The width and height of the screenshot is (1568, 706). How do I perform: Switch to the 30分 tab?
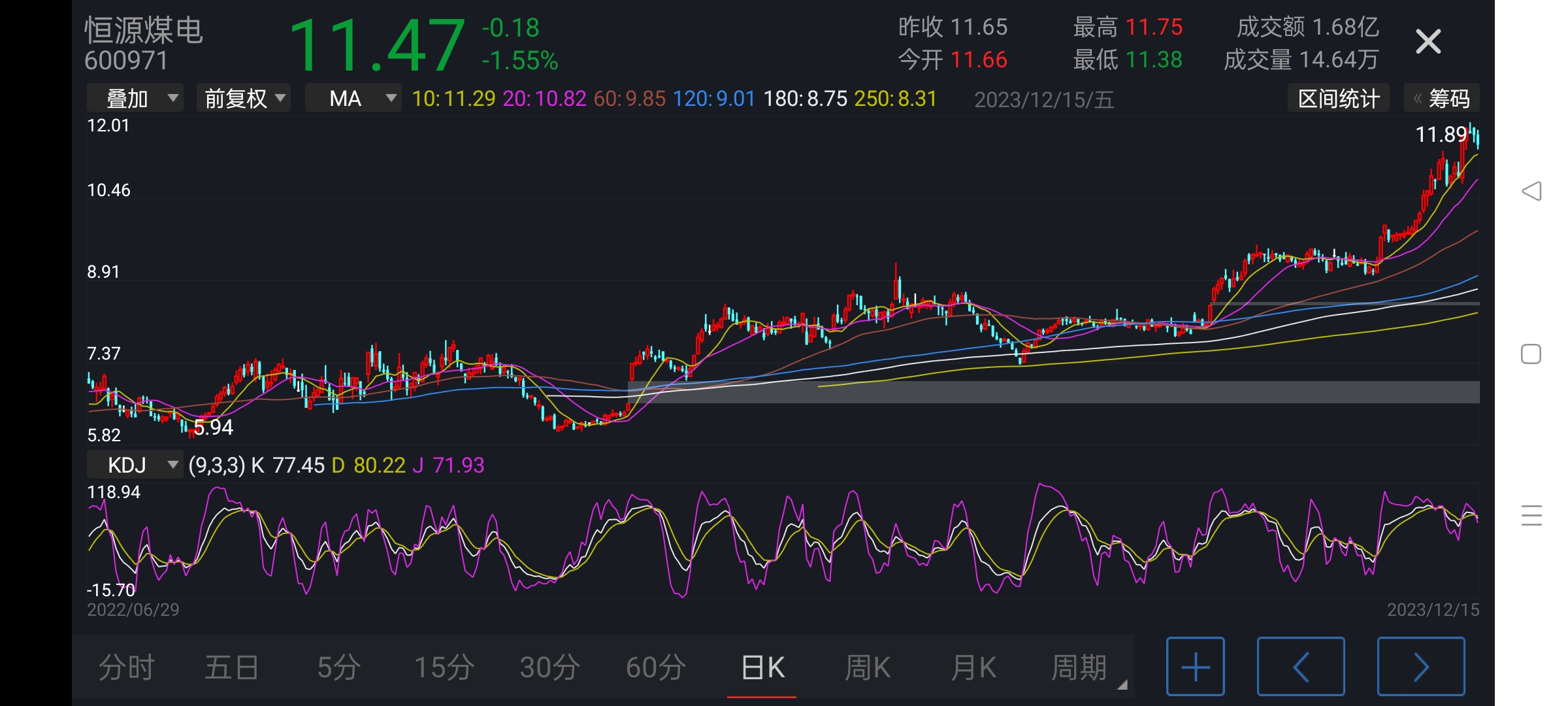(x=550, y=667)
